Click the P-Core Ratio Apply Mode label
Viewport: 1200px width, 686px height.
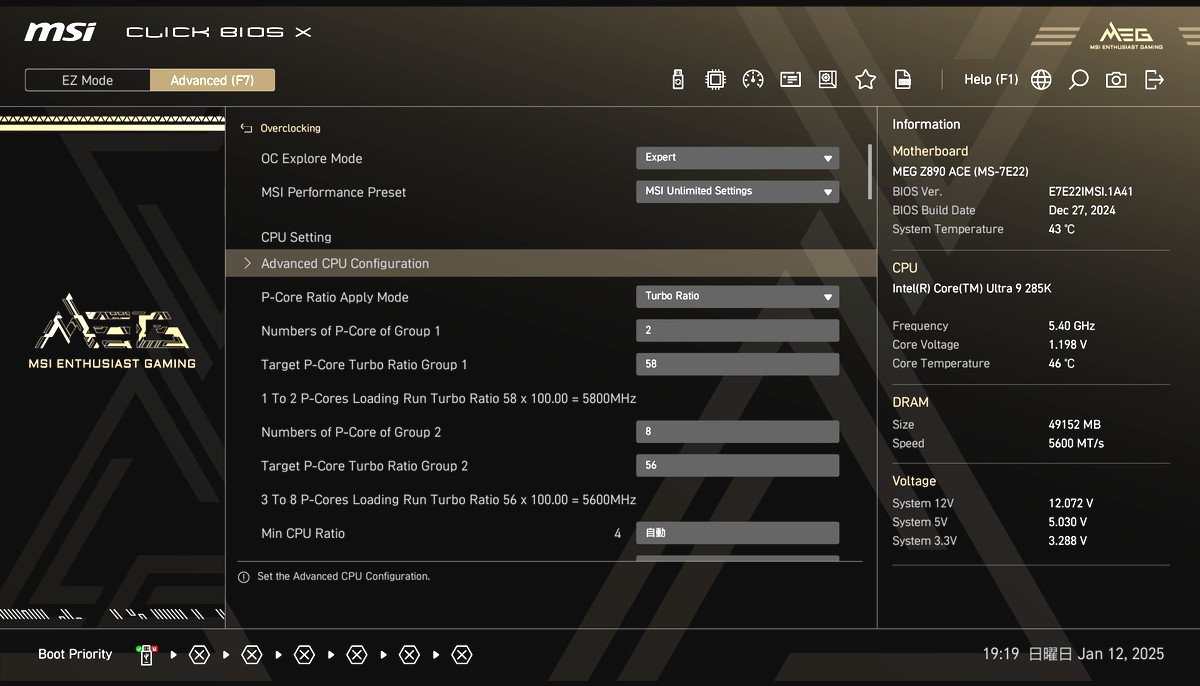click(x=335, y=297)
